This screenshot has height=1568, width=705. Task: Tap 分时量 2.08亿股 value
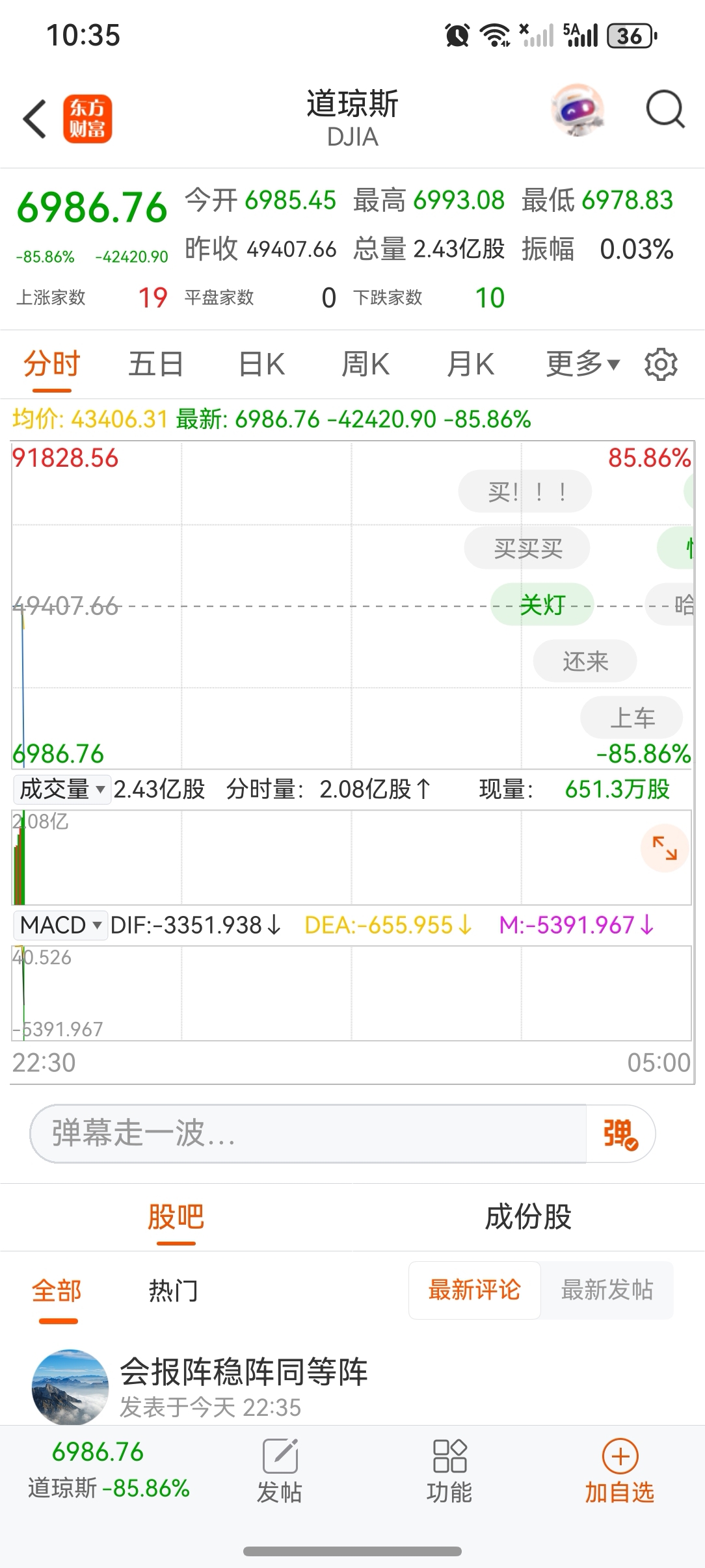[x=375, y=790]
